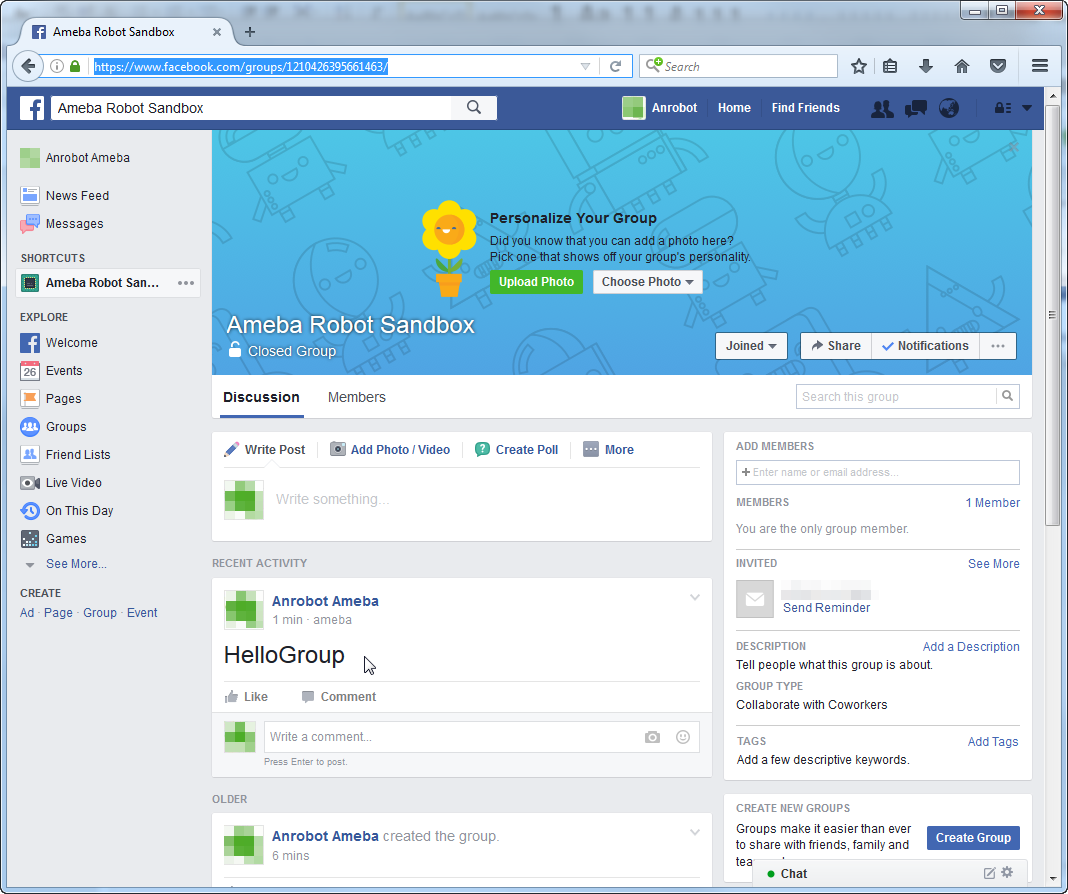
Task: Click the magnifier search button in Facebook header
Action: pyautogui.click(x=474, y=108)
